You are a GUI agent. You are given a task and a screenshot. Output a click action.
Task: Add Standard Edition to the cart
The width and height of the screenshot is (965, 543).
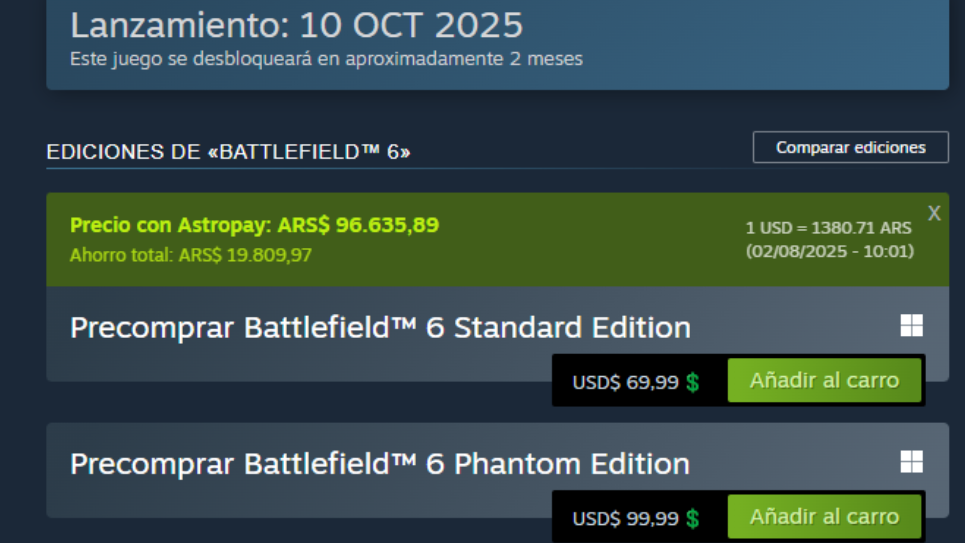tap(824, 381)
